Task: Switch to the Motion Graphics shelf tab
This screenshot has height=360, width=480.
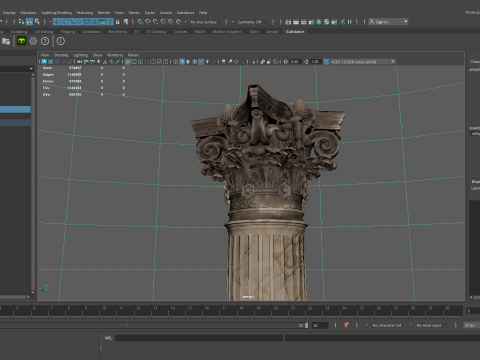Action: pos(227,32)
